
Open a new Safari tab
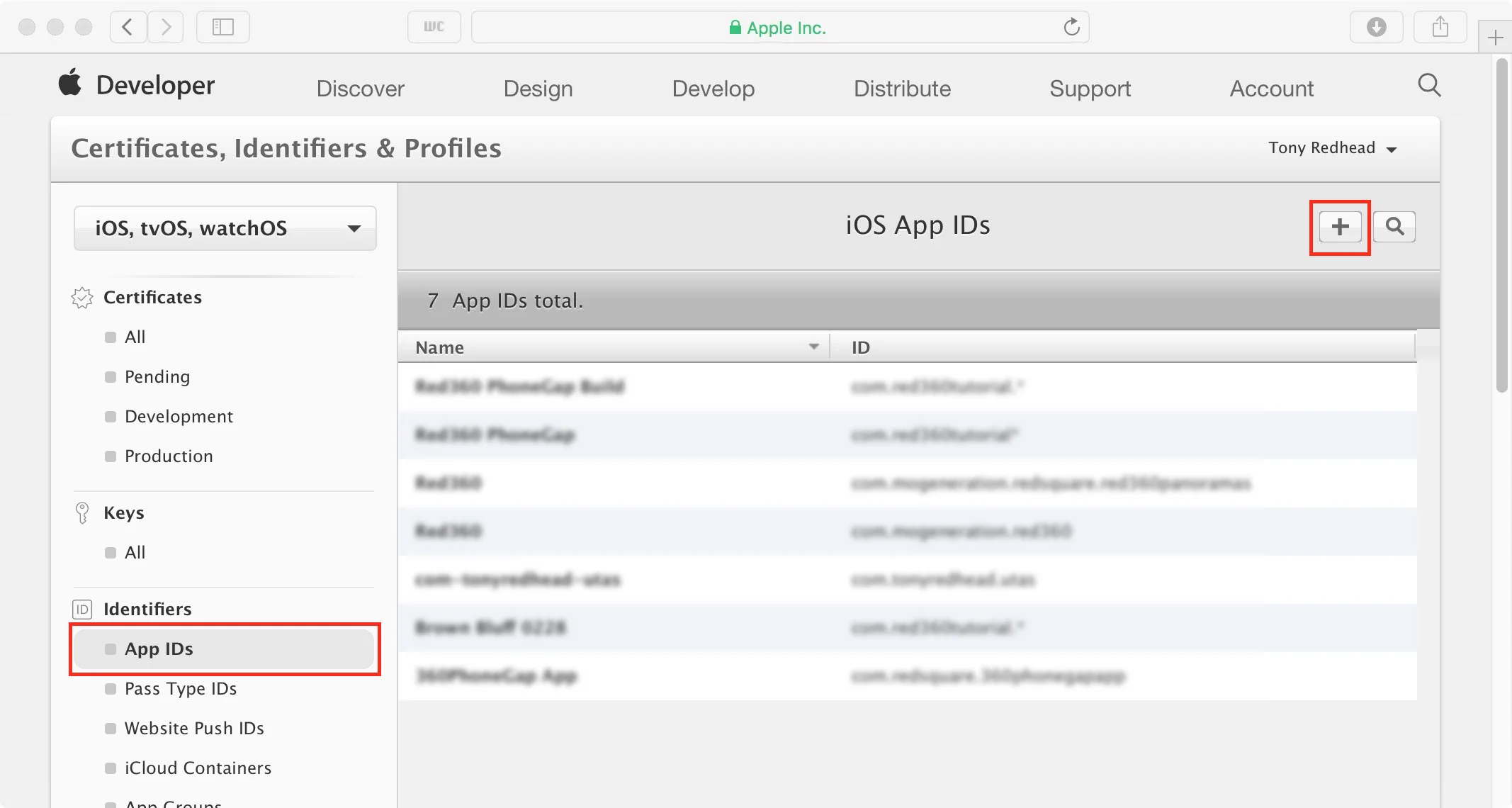coord(1495,37)
